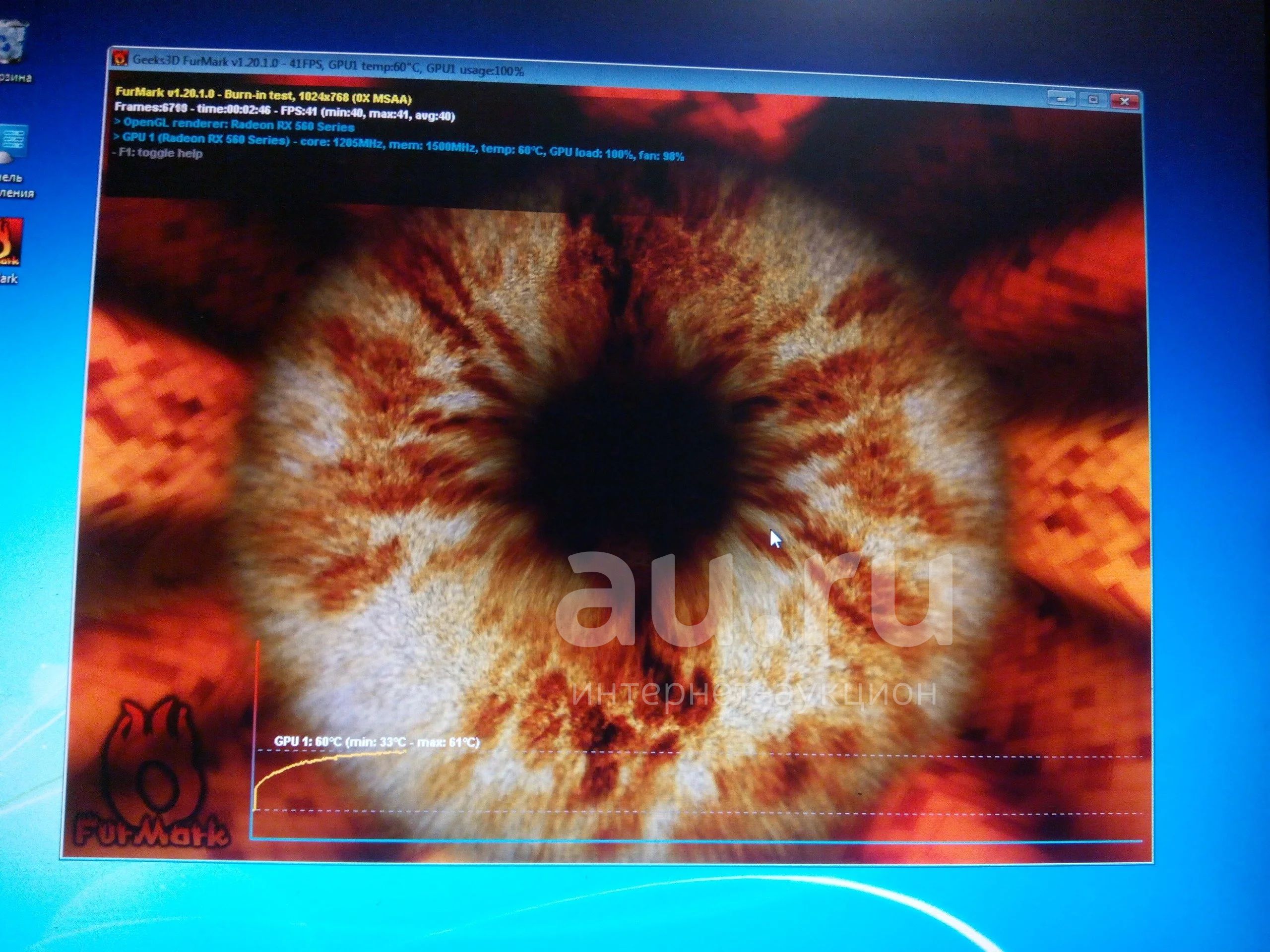Viewport: 1270px width, 952px height.
Task: Click the "Frames:" and FPS statistics line
Action: coord(284,113)
